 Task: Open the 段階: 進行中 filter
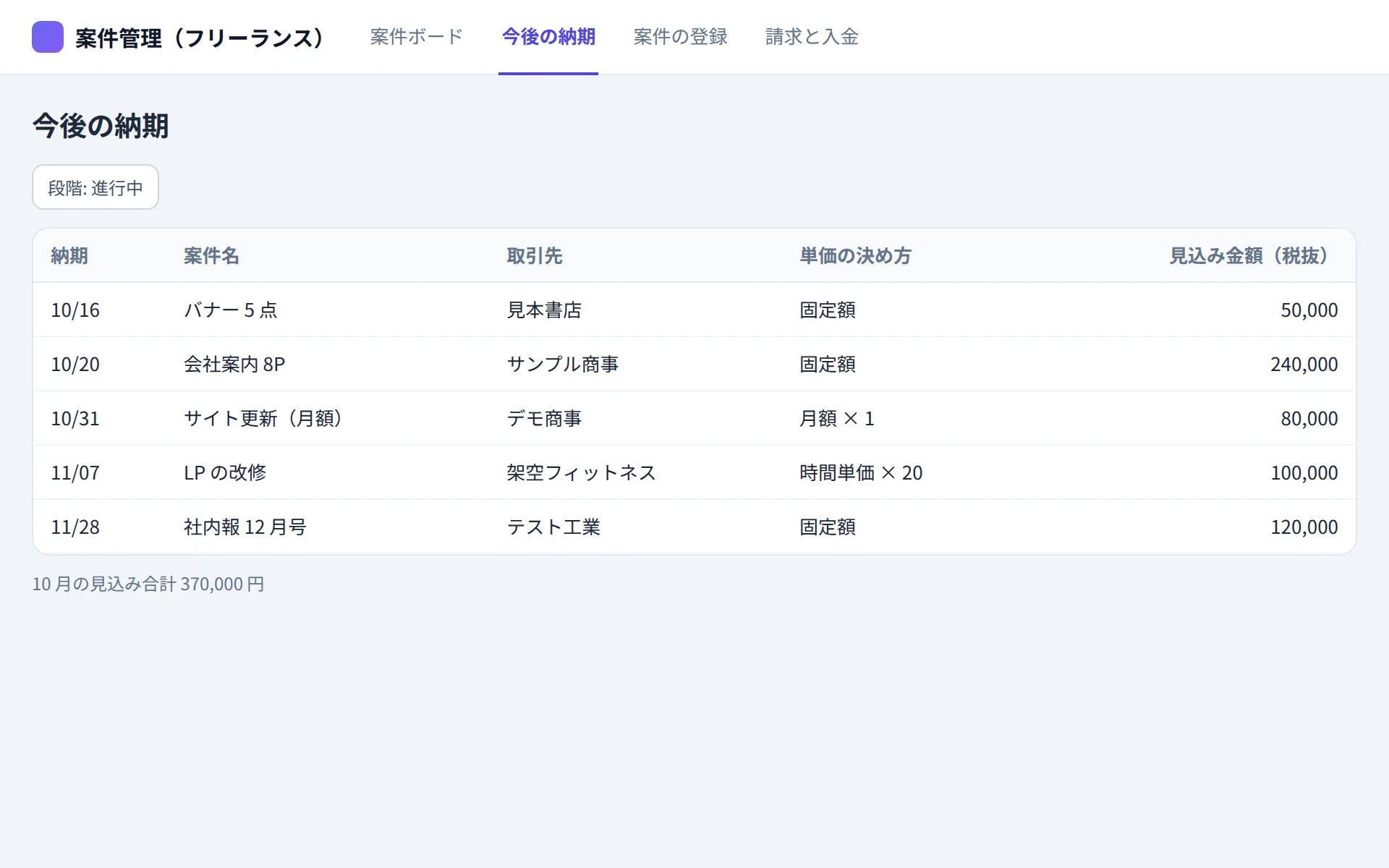point(95,187)
